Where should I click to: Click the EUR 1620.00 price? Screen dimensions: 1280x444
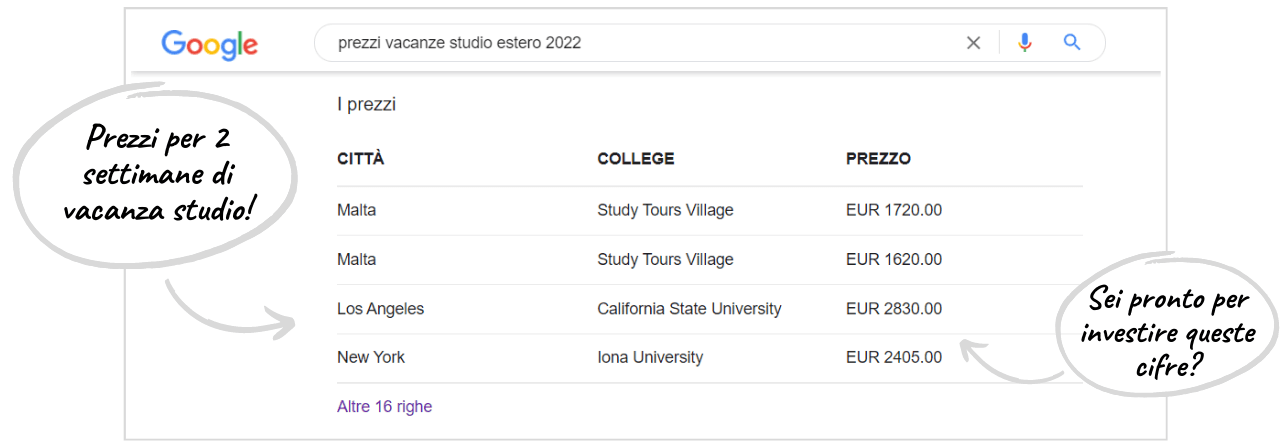tap(893, 259)
